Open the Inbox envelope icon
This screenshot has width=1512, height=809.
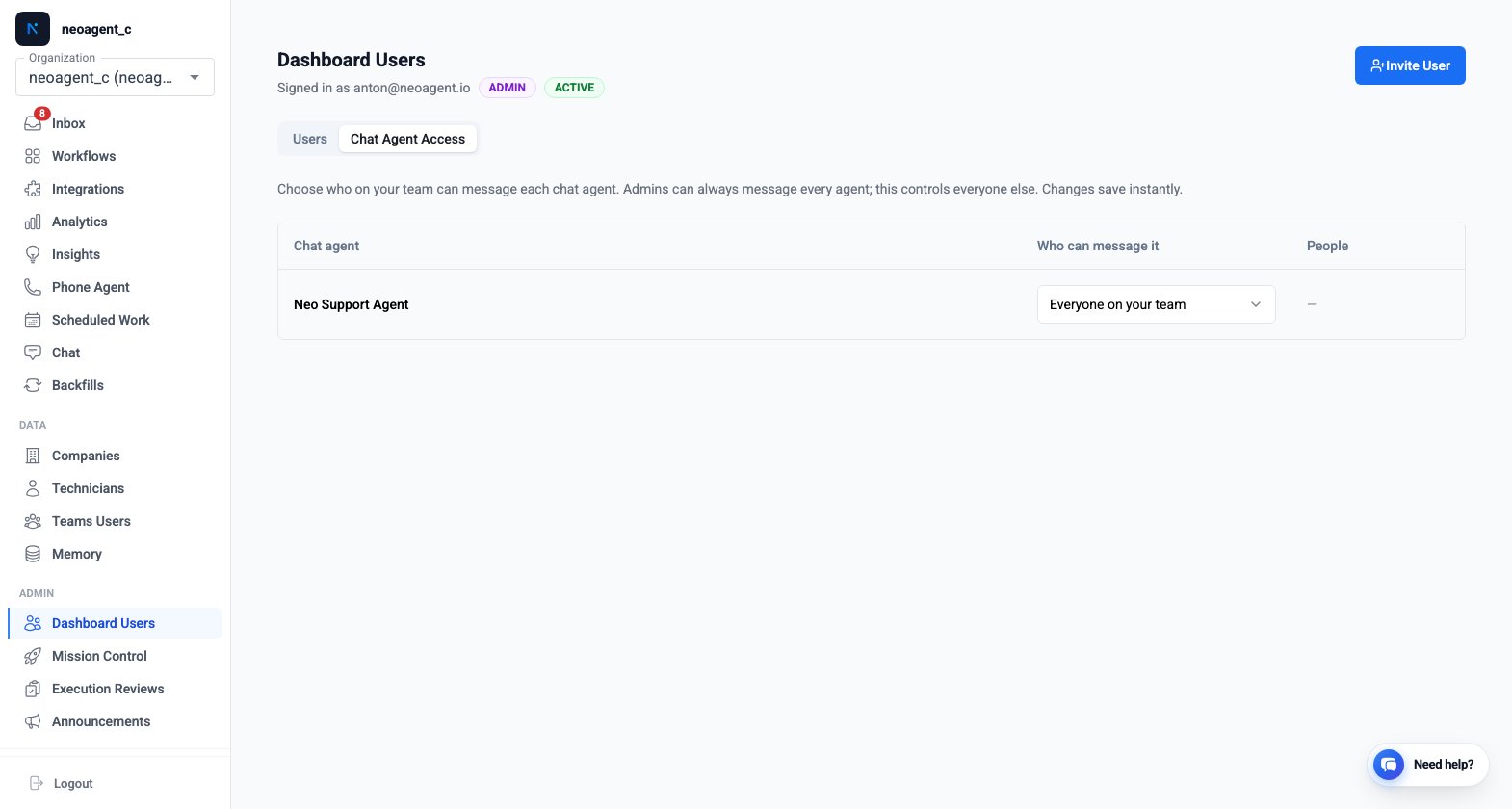[33, 123]
